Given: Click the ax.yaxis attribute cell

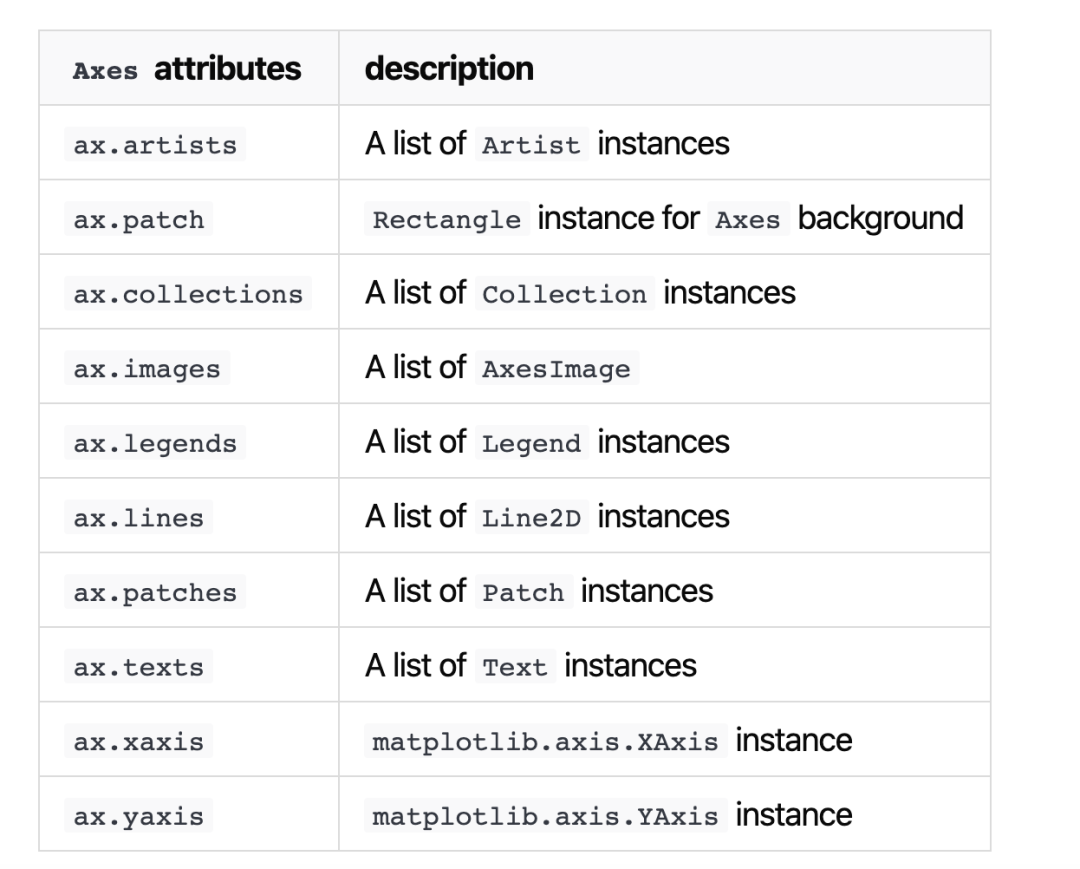Looking at the screenshot, I should [138, 816].
